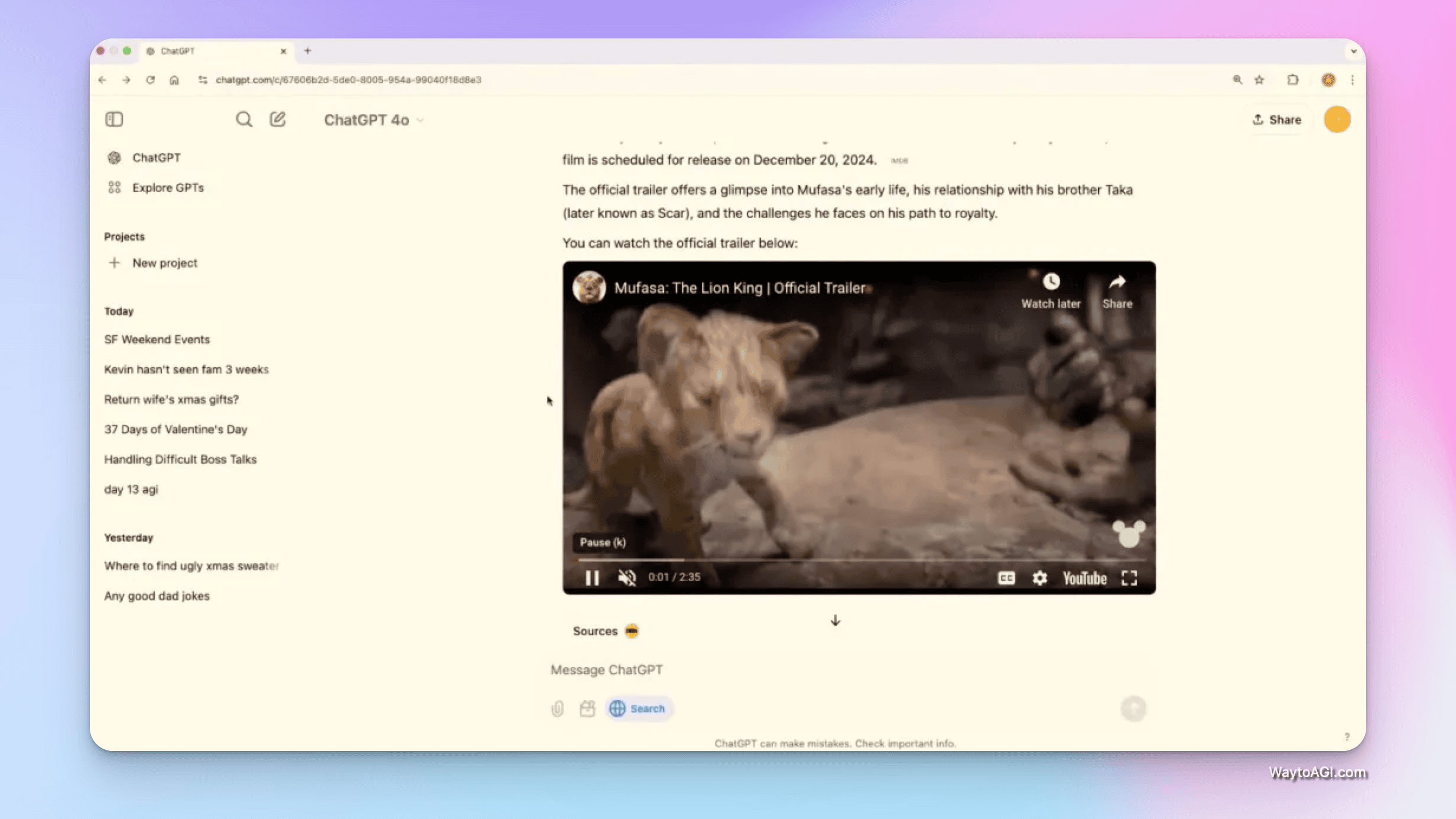Open the orange user profile avatar

(x=1337, y=119)
